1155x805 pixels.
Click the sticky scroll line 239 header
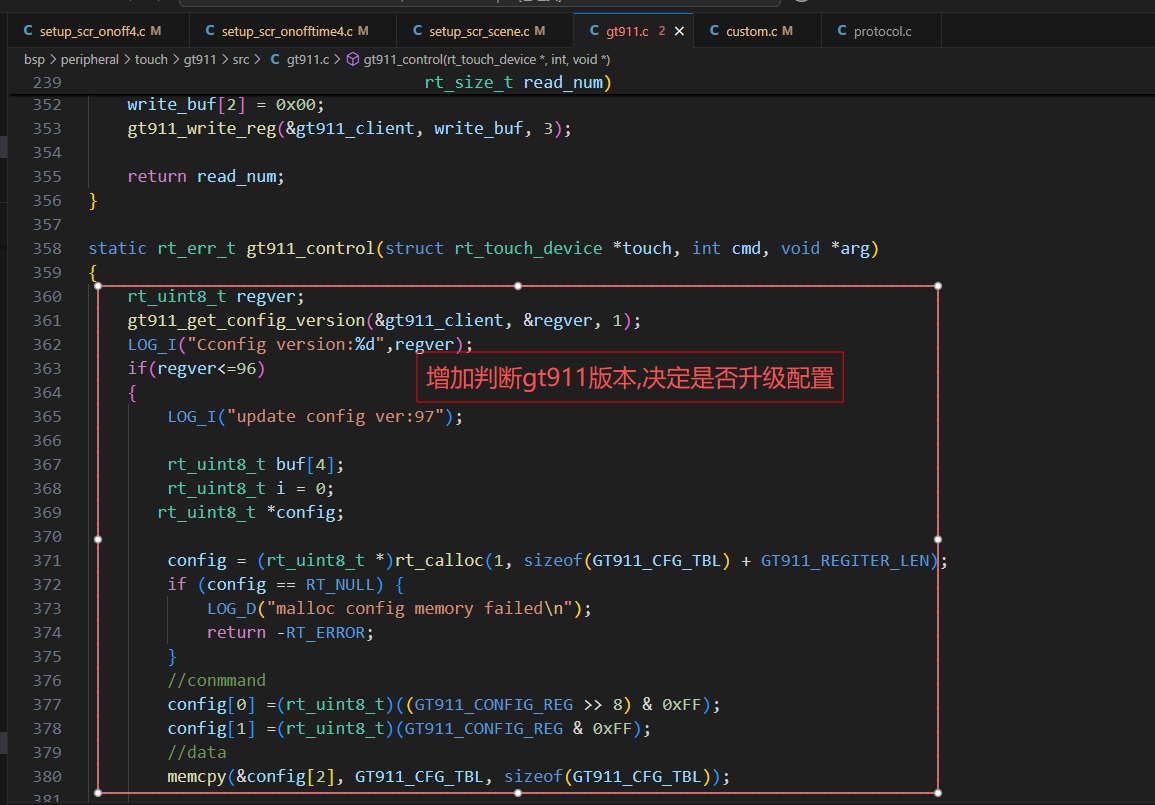517,82
